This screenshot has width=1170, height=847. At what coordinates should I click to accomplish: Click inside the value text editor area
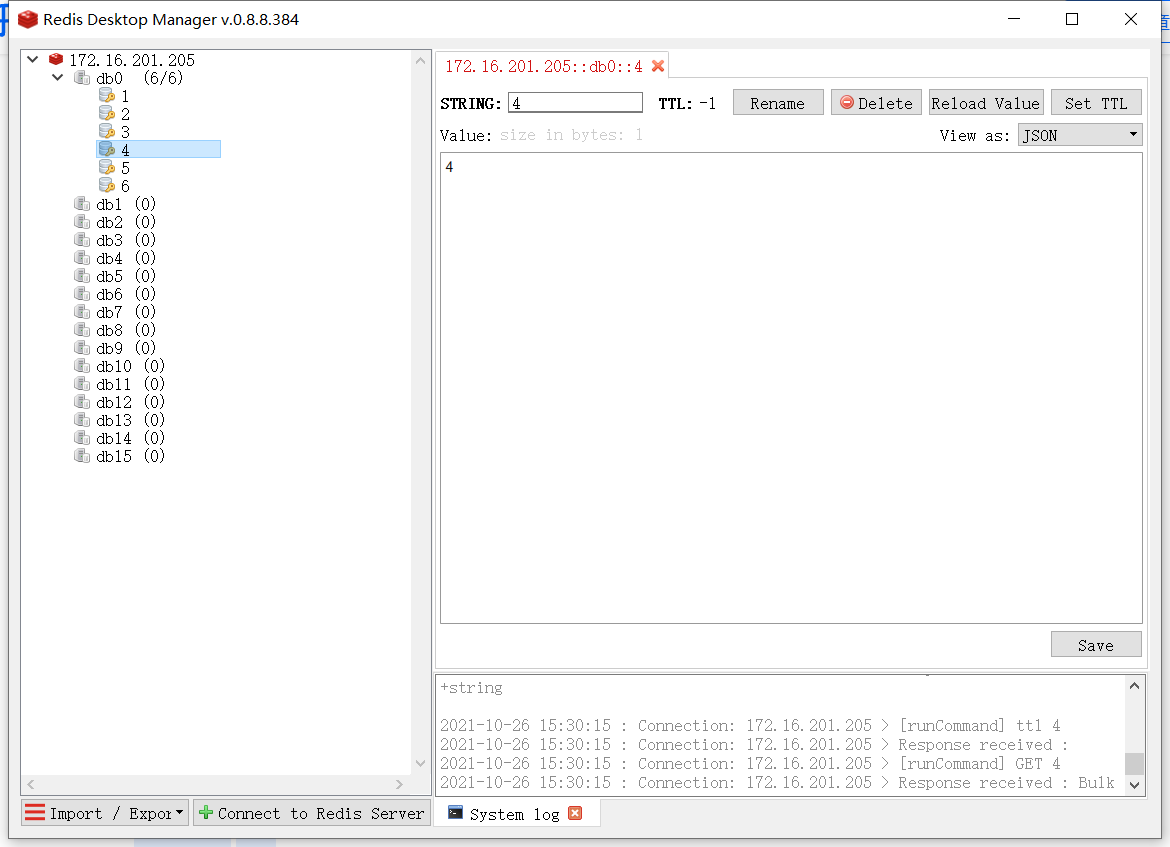tap(791, 388)
